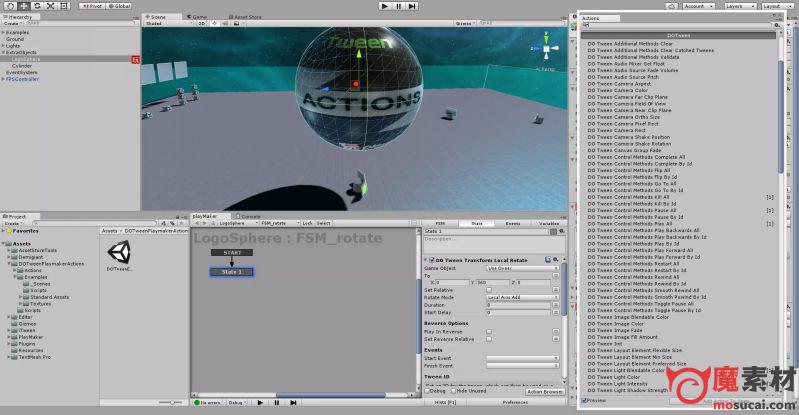This screenshot has width=799, height=415.
Task: Click the editor Pause button at top
Action: (398, 6)
